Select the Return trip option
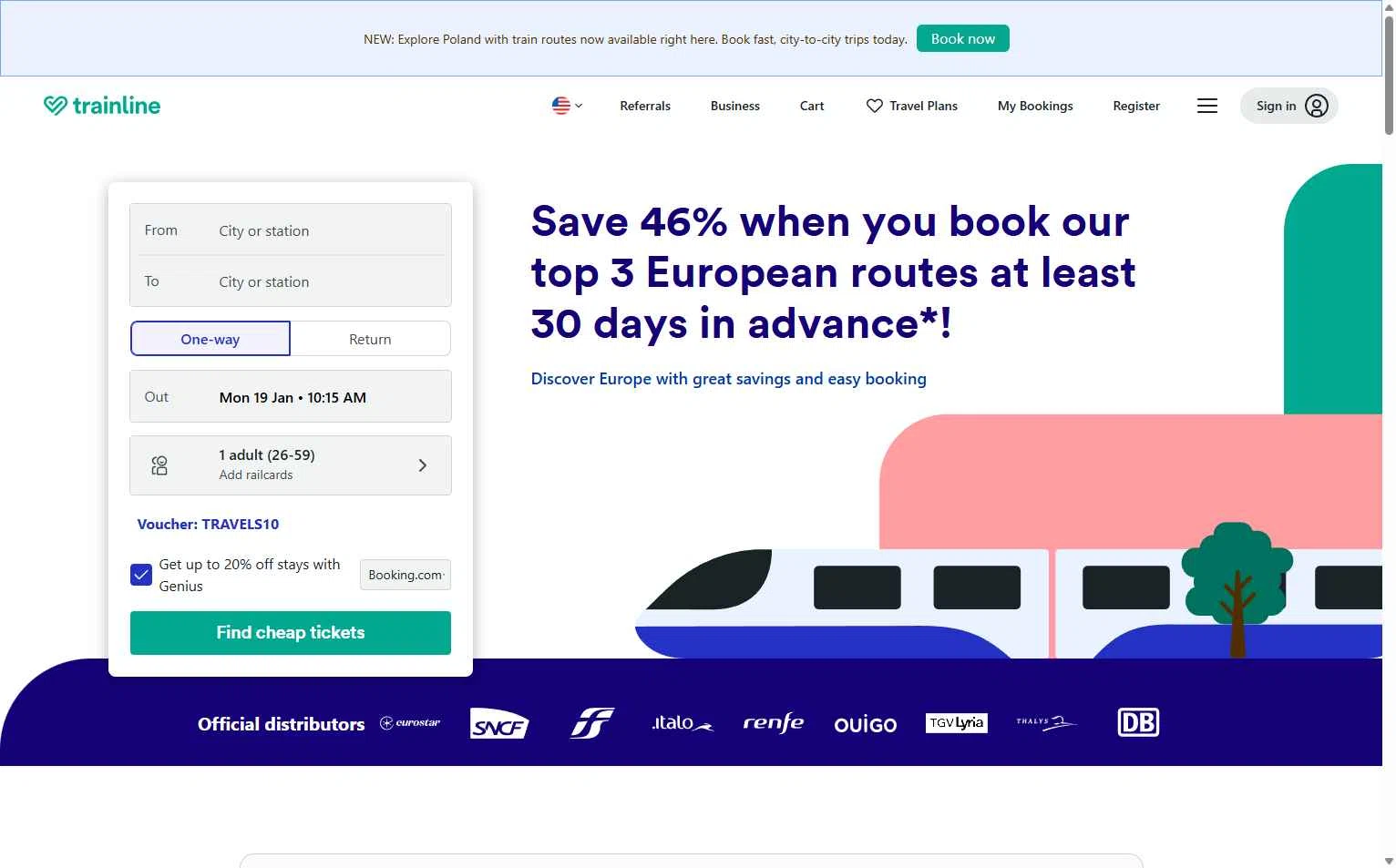Screen dimensions: 1396x868 (370, 339)
